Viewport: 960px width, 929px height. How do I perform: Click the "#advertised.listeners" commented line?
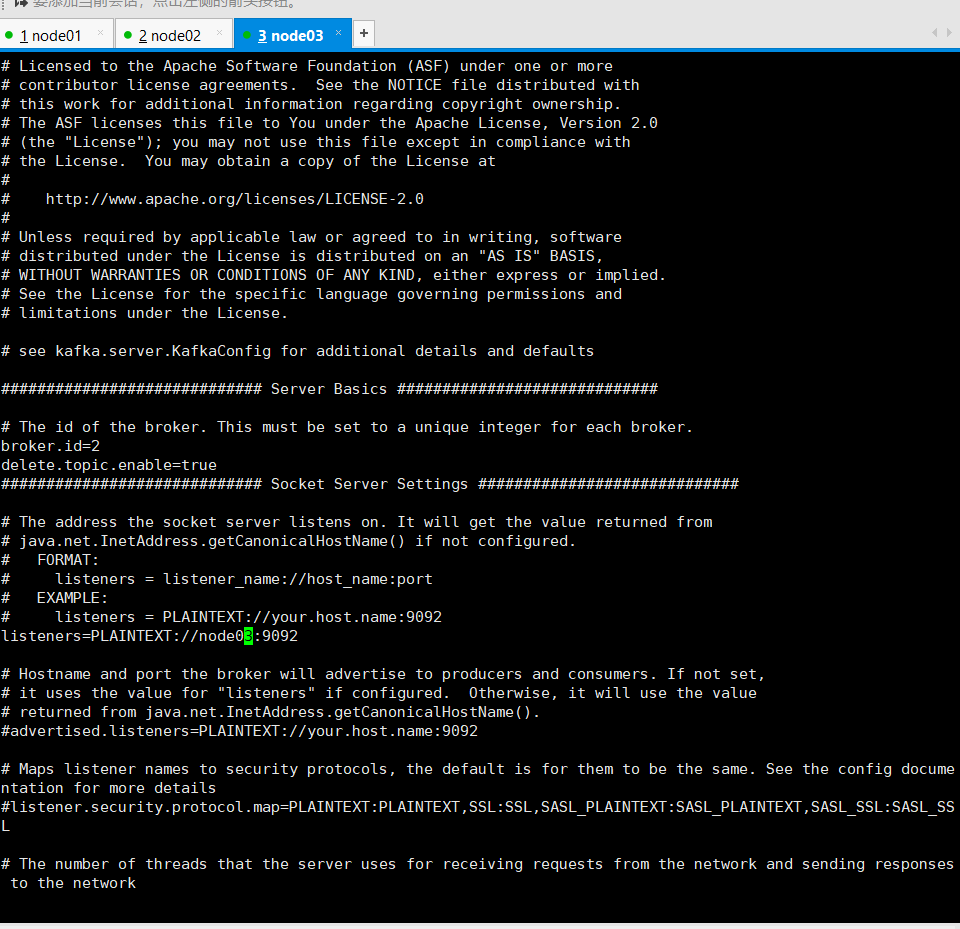pos(239,731)
